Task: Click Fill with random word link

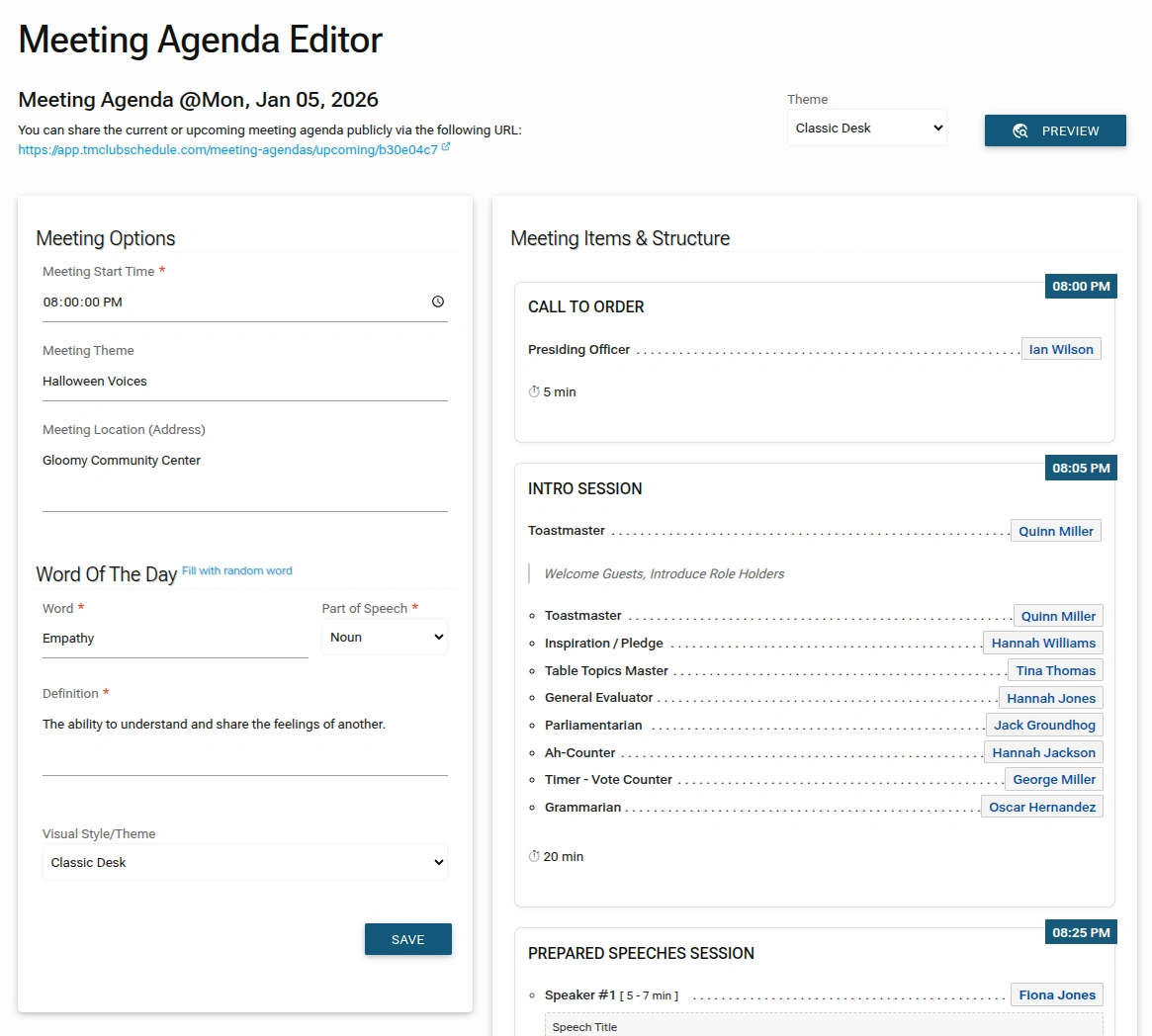Action: (237, 571)
